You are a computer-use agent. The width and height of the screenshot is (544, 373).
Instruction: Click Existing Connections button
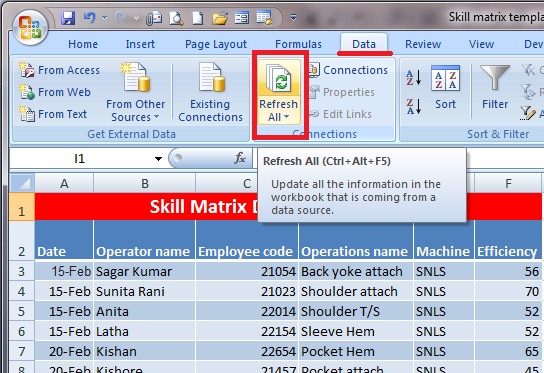pos(211,92)
